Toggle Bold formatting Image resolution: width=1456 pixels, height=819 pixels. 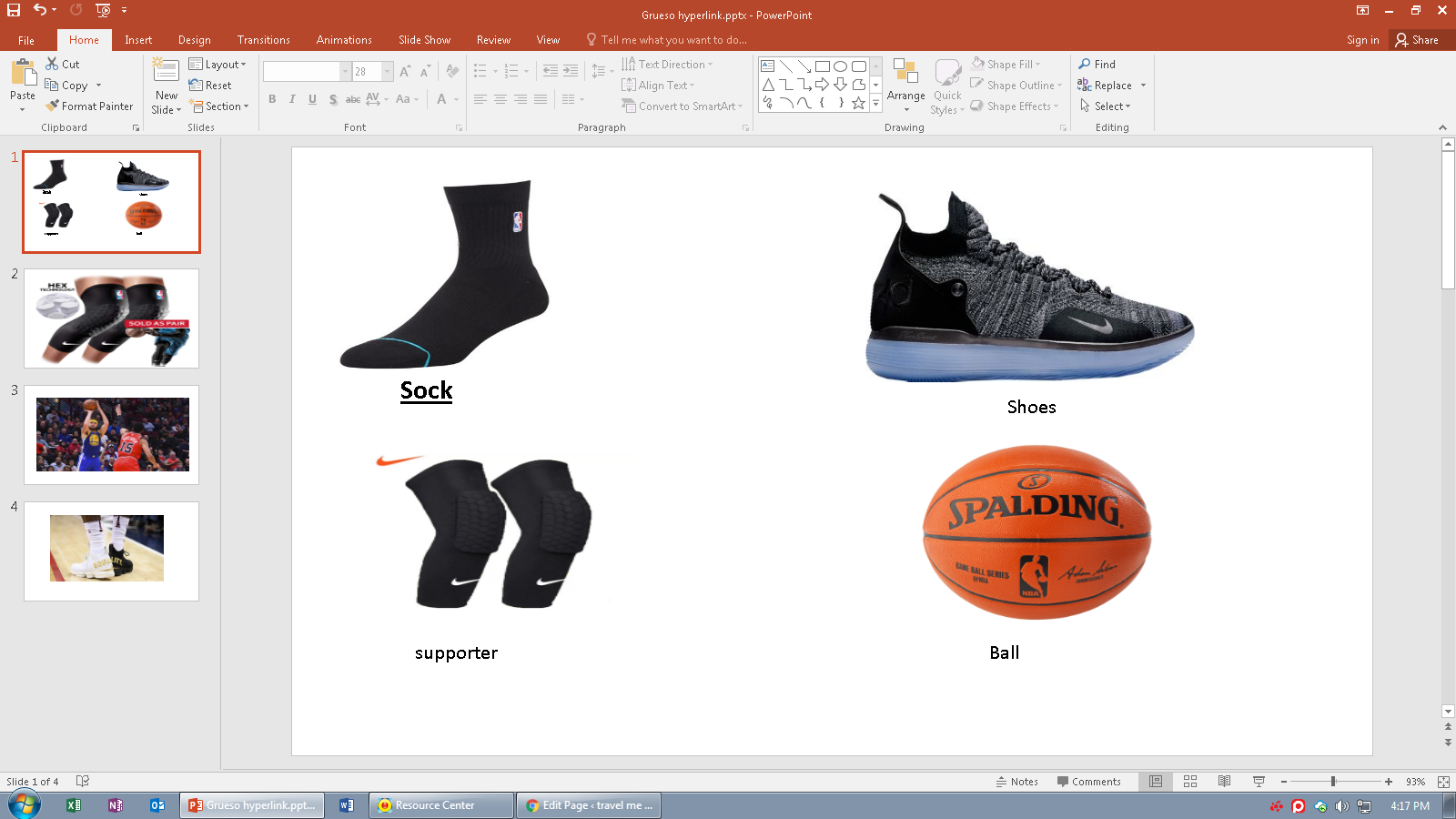tap(272, 99)
